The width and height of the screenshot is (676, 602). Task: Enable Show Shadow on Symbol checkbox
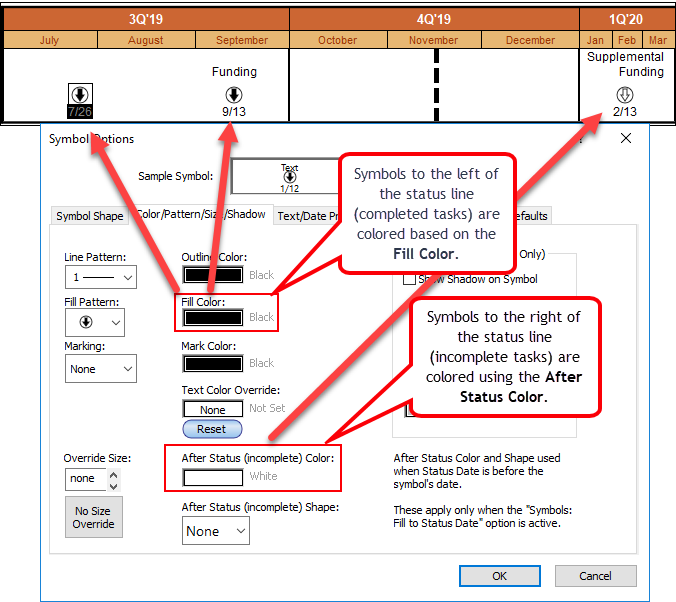coord(409,279)
